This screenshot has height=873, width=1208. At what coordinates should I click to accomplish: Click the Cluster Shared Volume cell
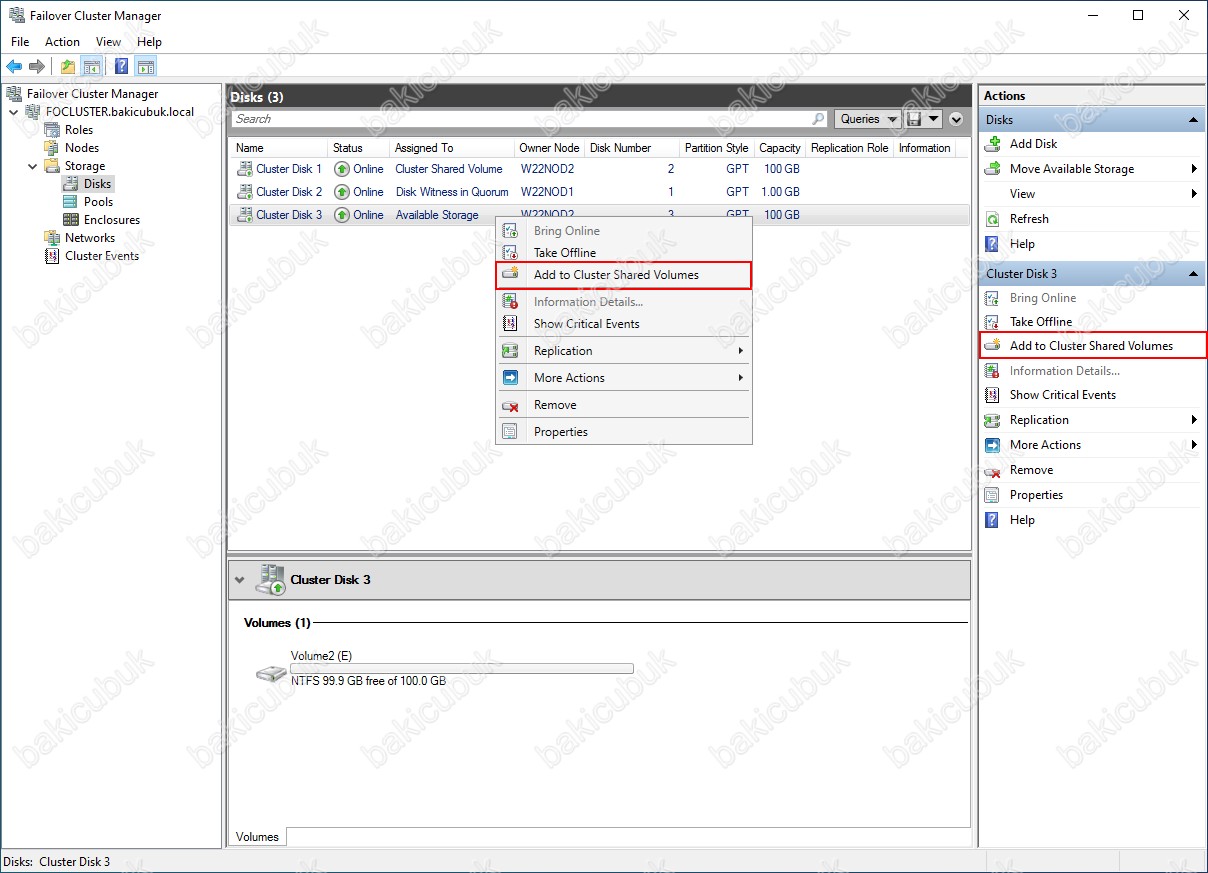[449, 169]
